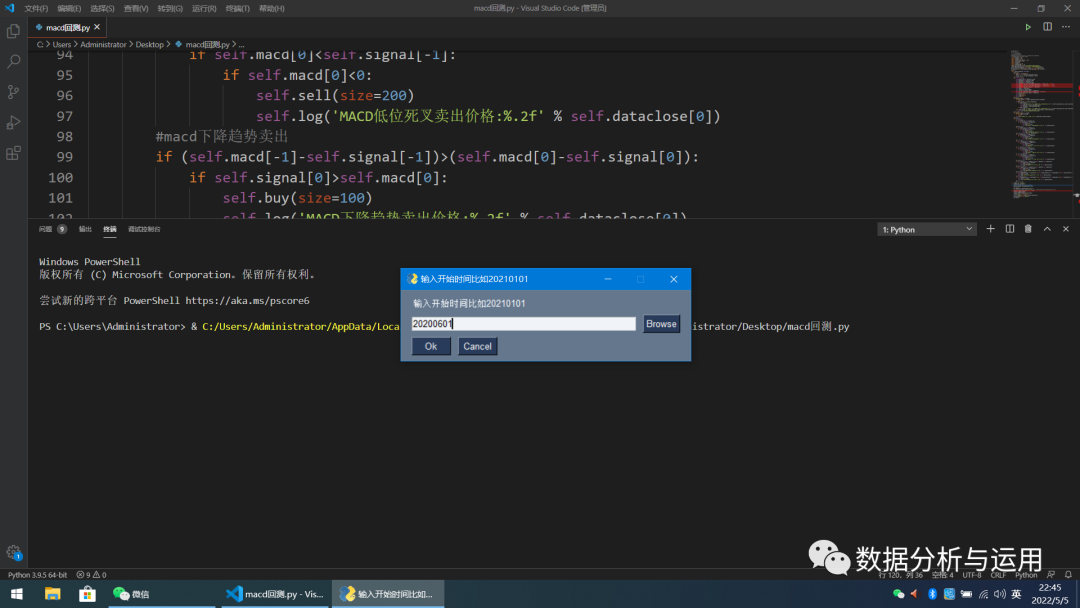Click the battery tray icon
This screenshot has height=608, width=1080.
pyautogui.click(x=966, y=594)
